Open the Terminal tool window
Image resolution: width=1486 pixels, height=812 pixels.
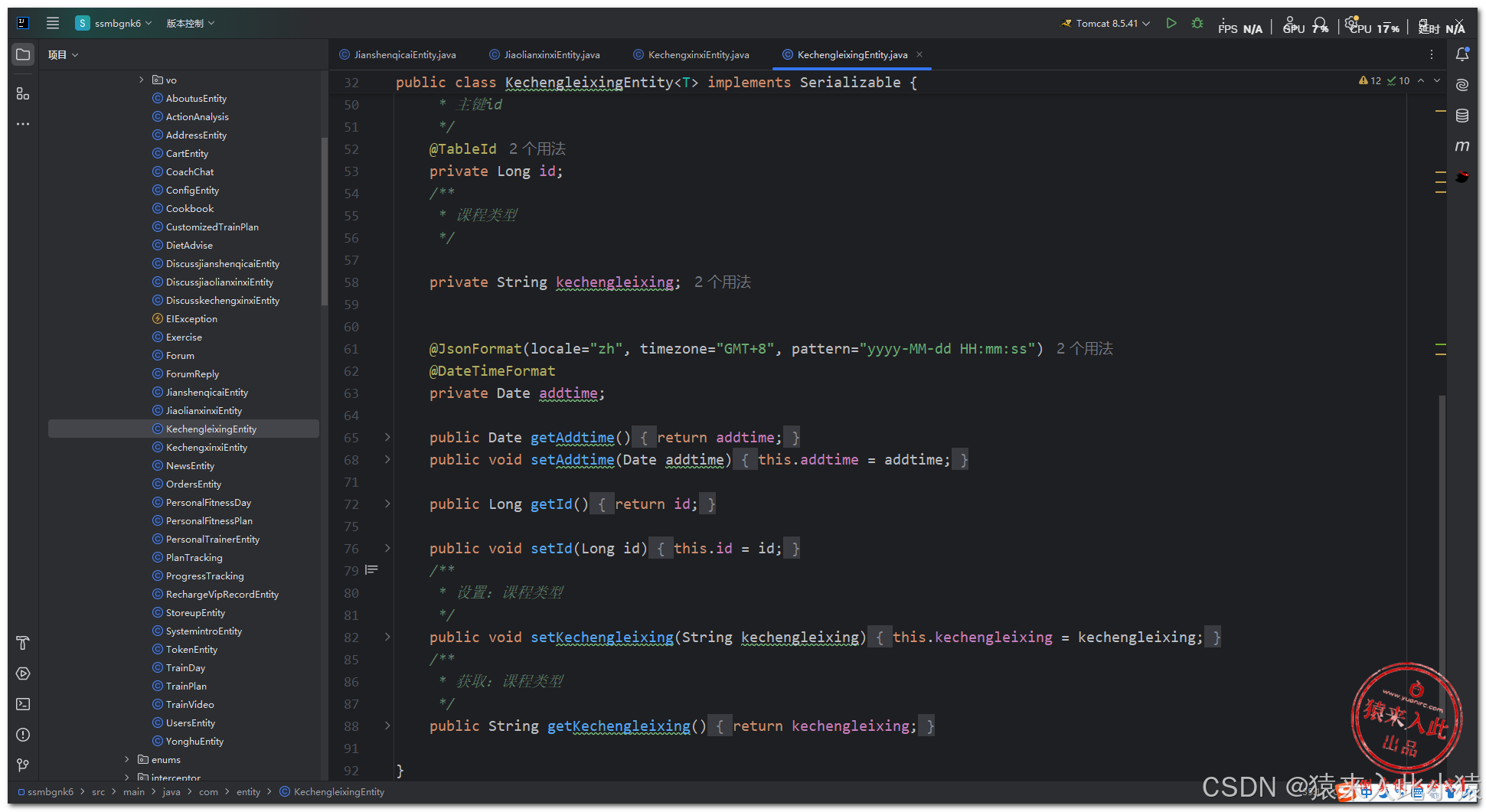tap(23, 704)
